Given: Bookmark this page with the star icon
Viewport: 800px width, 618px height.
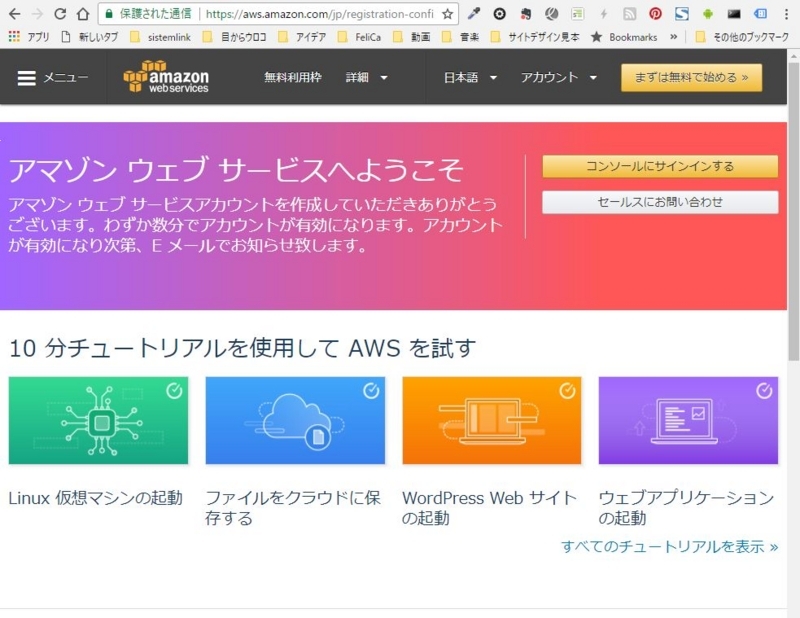Looking at the screenshot, I should [x=448, y=15].
